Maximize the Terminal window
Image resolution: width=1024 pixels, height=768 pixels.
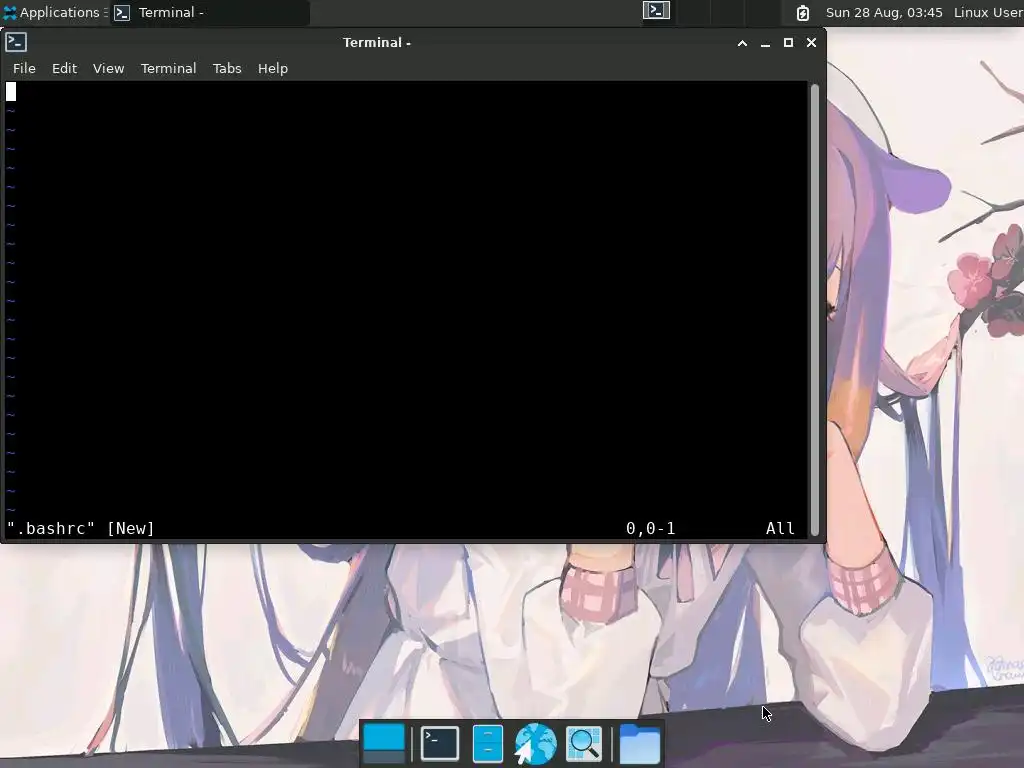pos(788,42)
